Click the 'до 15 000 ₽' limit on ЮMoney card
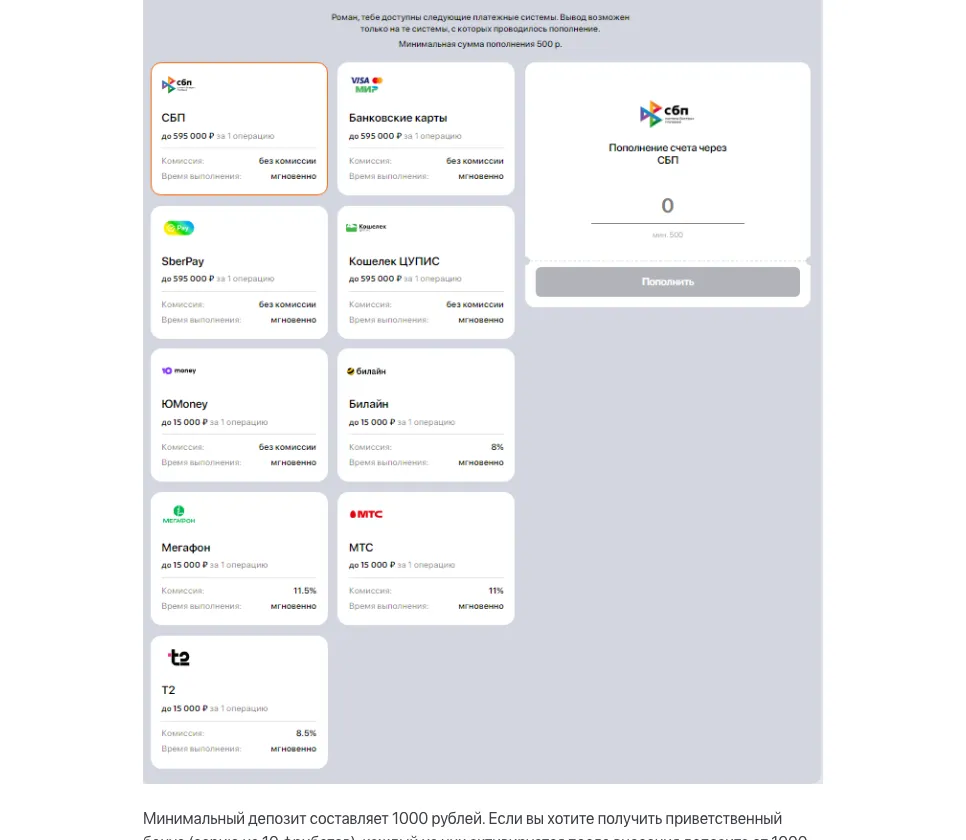 [184, 422]
